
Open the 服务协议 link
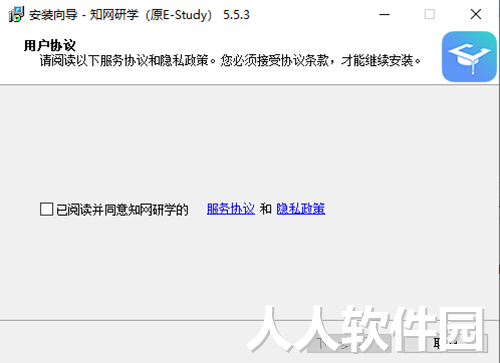231,209
